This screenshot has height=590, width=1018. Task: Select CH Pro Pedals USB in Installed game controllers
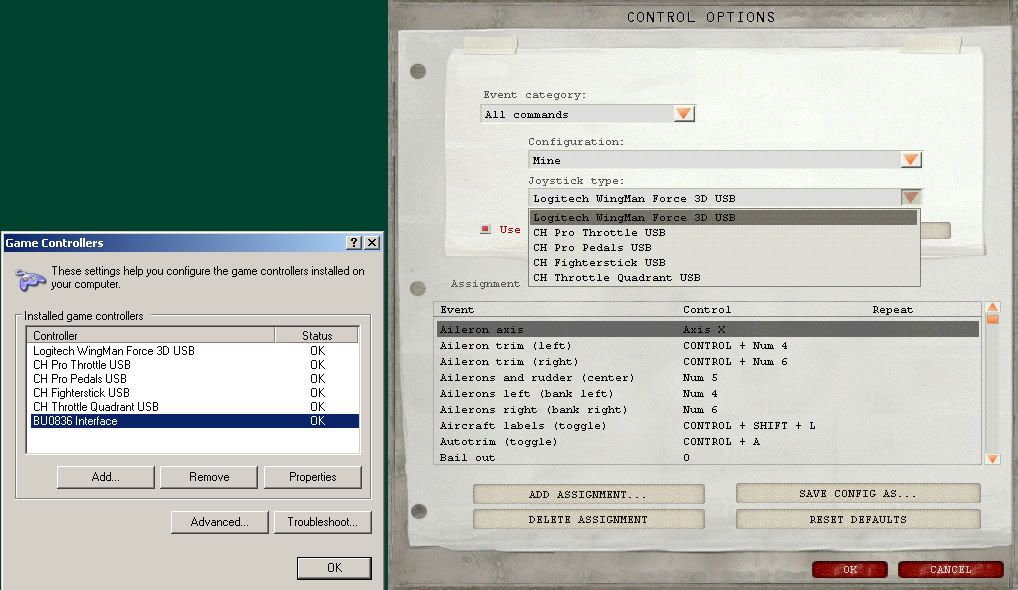pos(193,378)
